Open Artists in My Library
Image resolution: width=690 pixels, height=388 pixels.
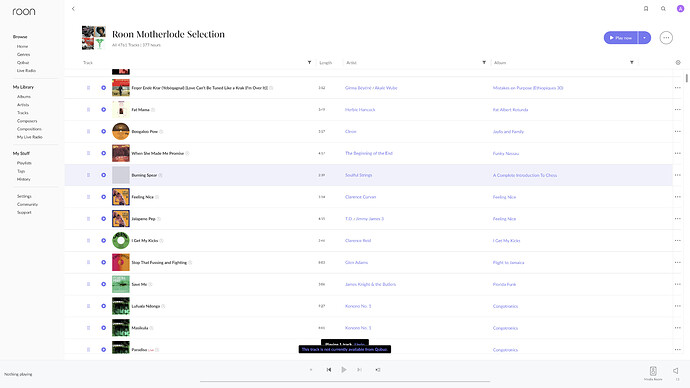point(23,105)
